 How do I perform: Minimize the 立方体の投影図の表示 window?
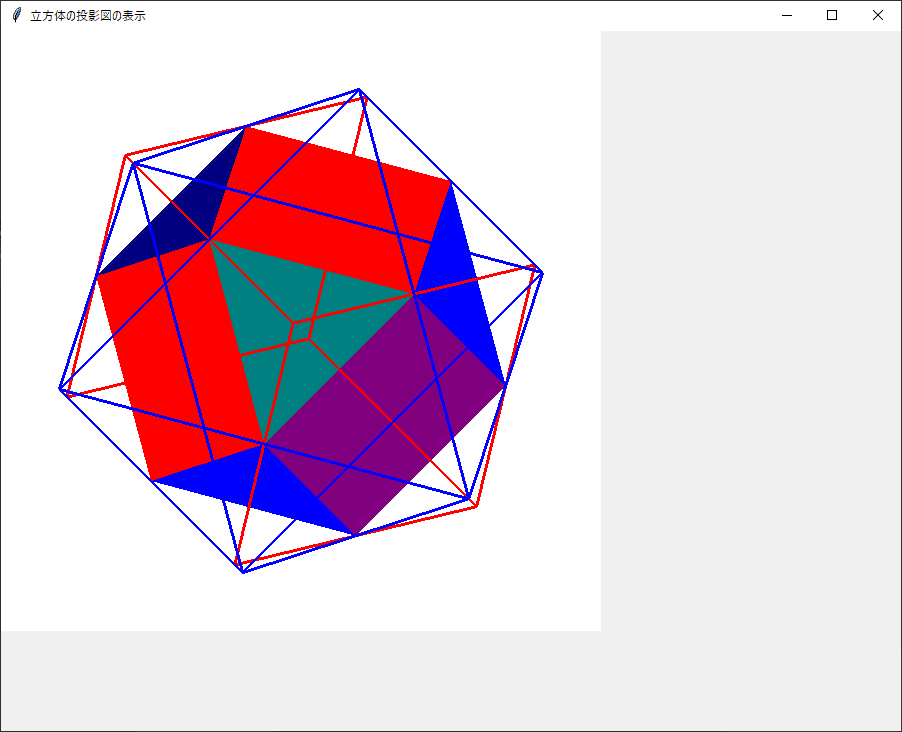(x=787, y=16)
